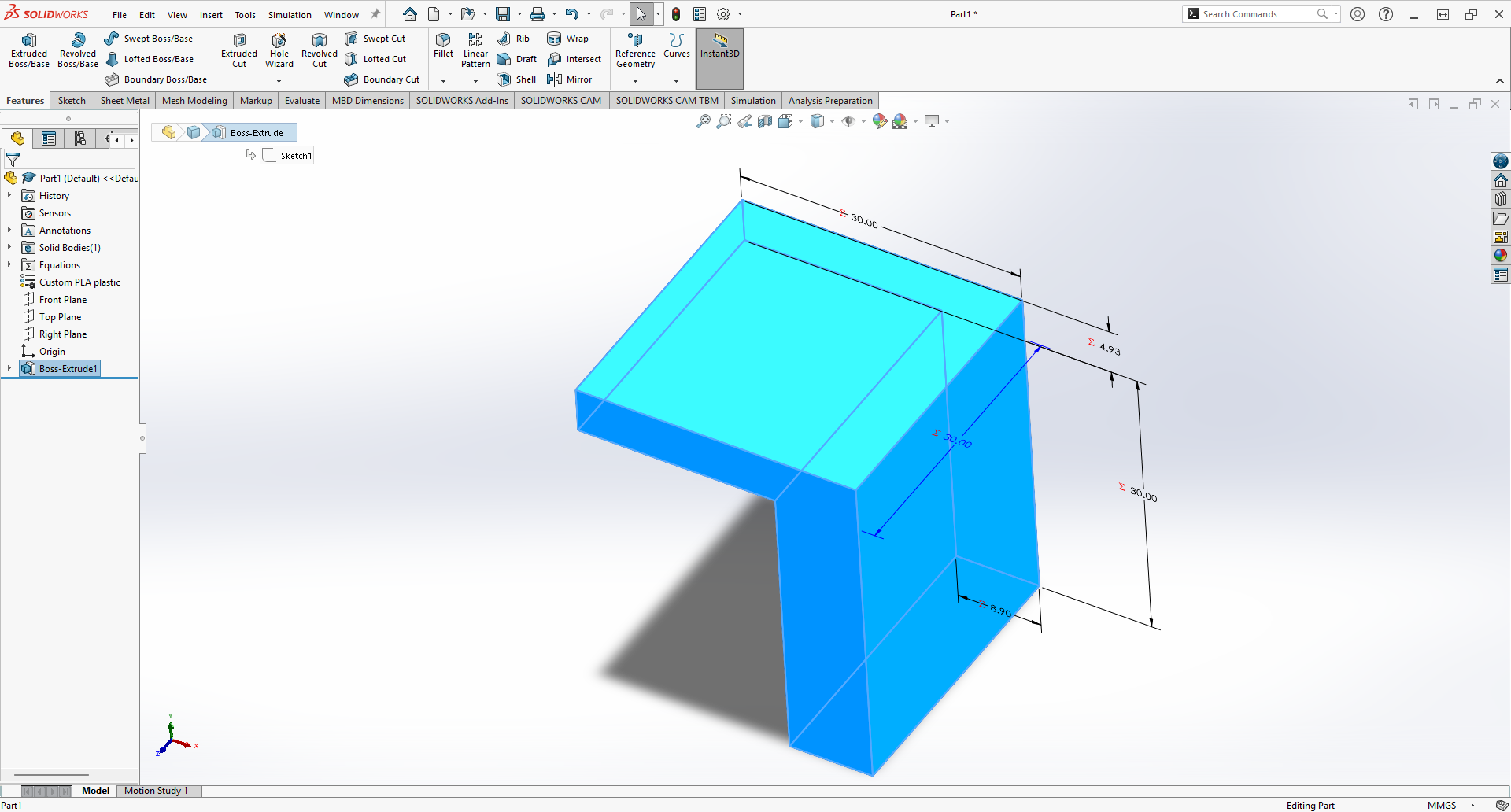The width and height of the screenshot is (1511, 812).
Task: Expand the History tree node
Action: pos(9,196)
